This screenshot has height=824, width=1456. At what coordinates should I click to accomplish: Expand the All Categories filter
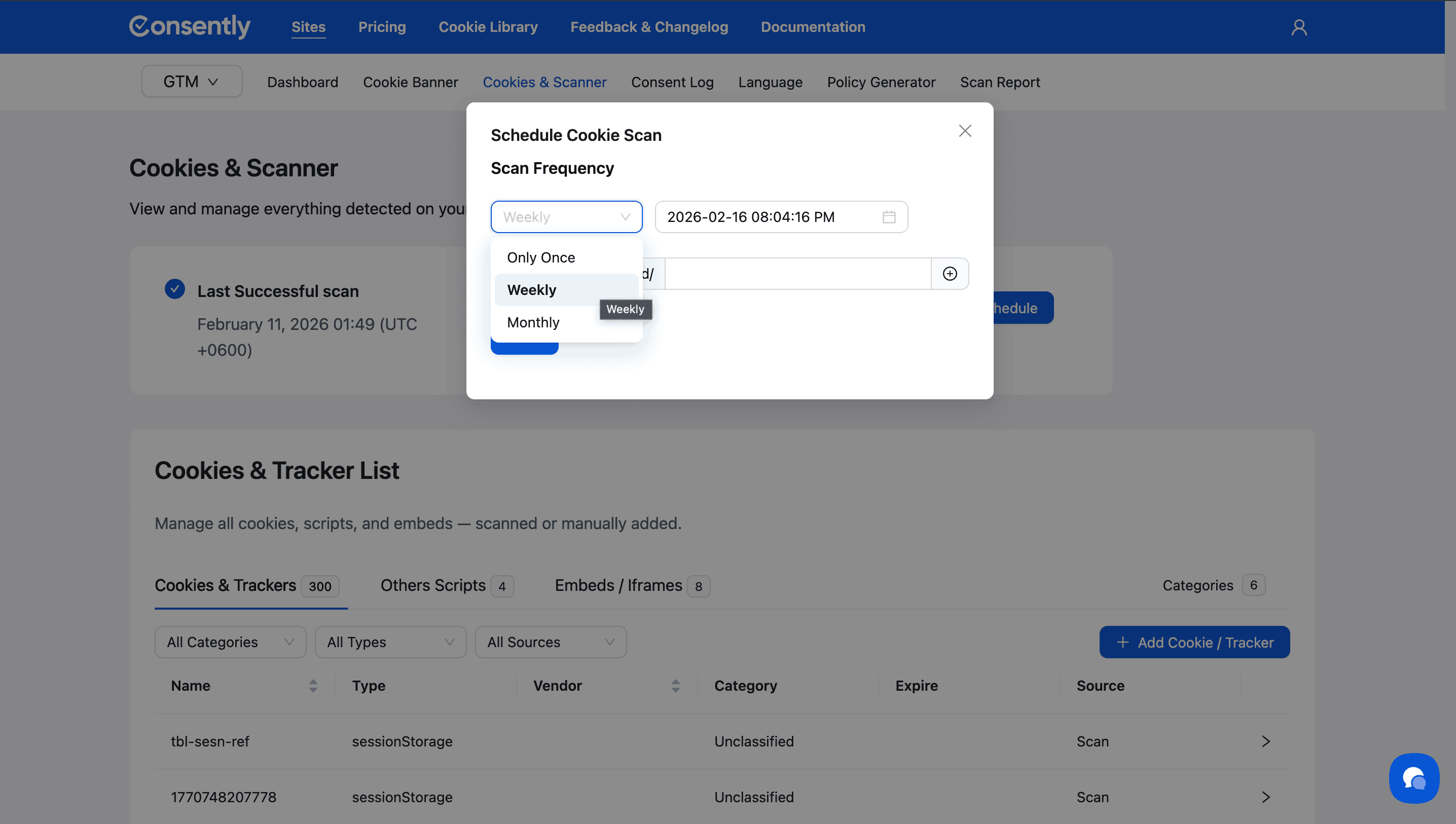(230, 643)
